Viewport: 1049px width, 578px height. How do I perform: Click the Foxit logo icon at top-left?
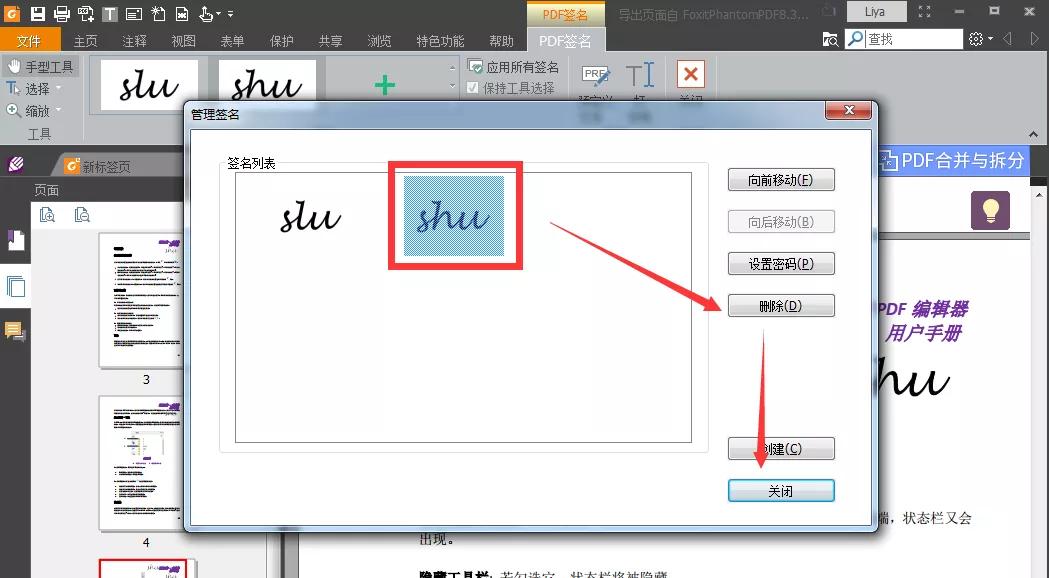point(12,13)
